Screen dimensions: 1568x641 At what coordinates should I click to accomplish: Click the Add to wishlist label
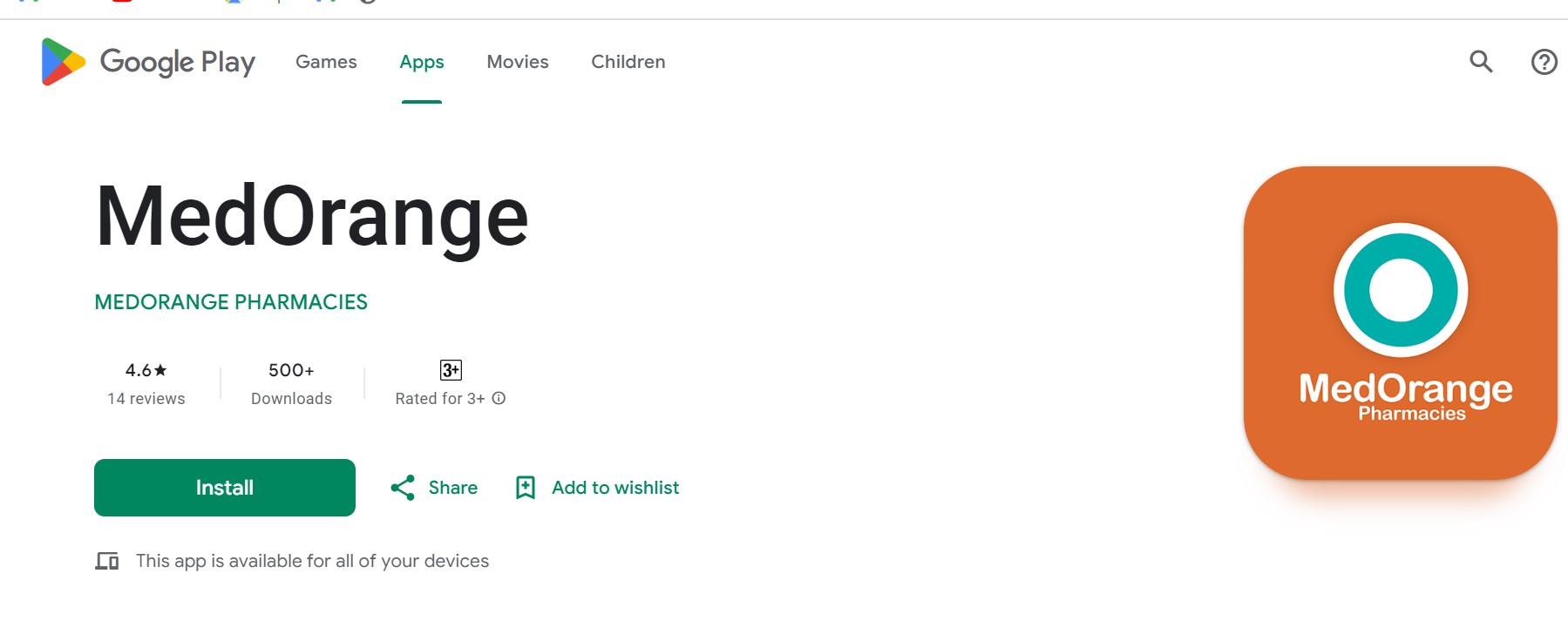click(x=615, y=488)
